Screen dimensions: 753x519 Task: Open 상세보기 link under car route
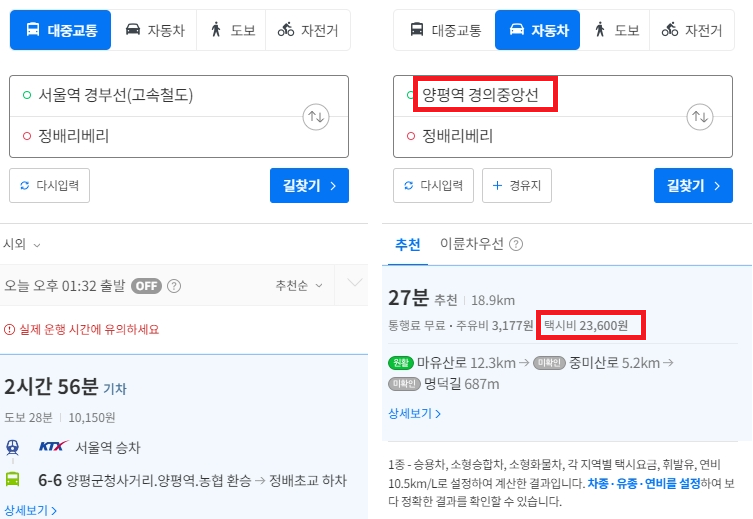[x=414, y=412]
